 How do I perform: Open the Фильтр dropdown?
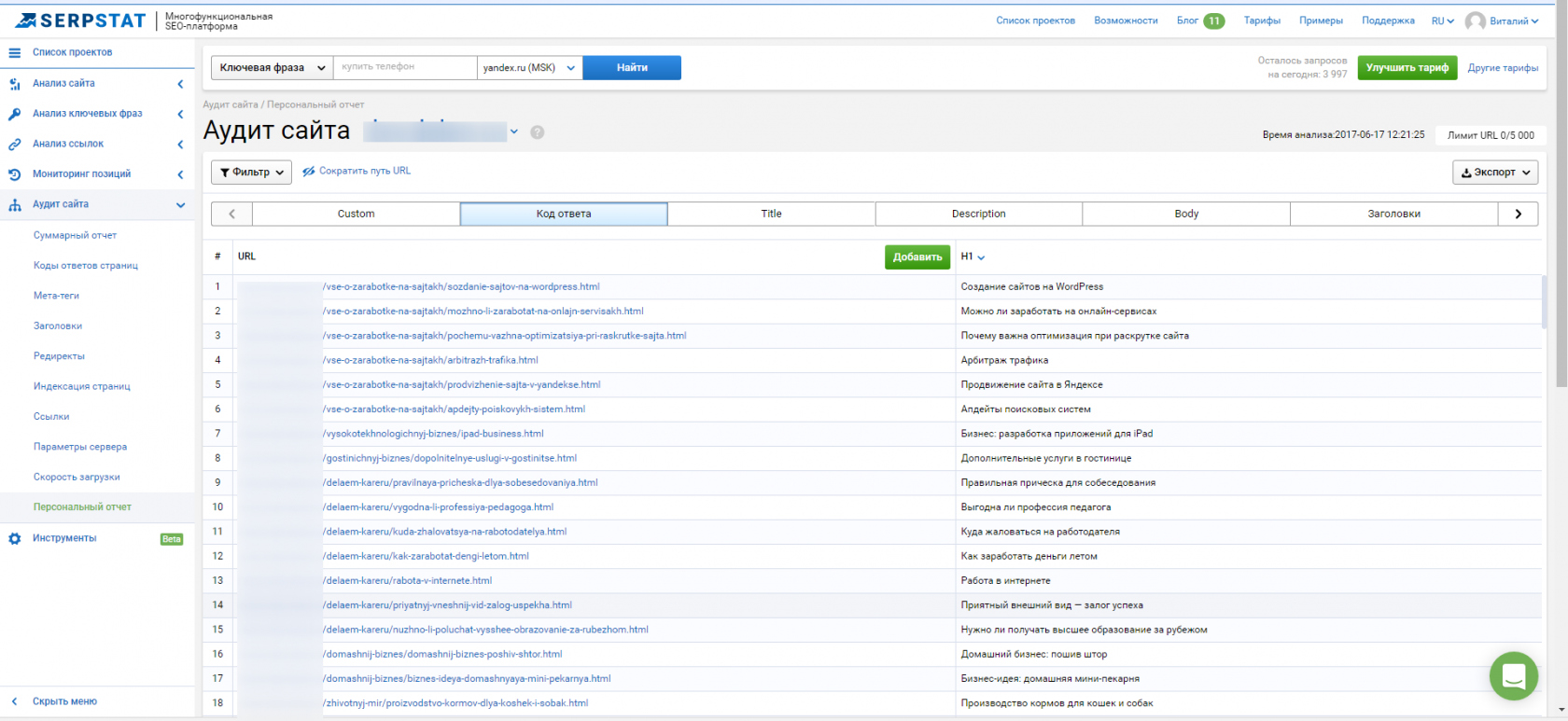(252, 173)
